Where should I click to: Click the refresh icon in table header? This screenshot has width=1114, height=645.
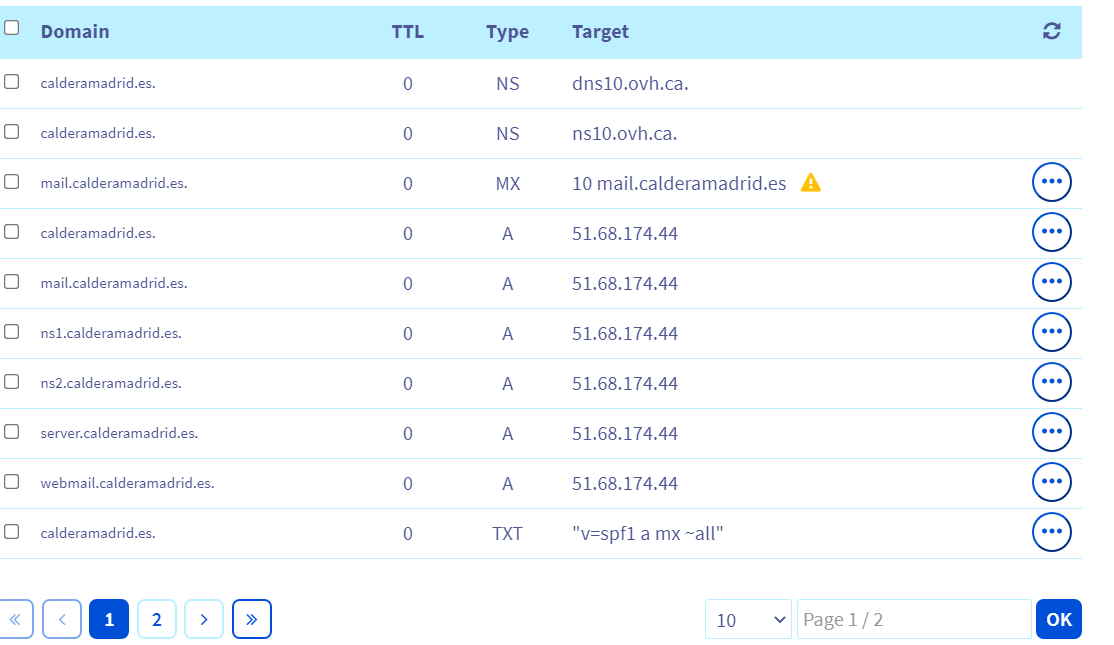[1051, 31]
